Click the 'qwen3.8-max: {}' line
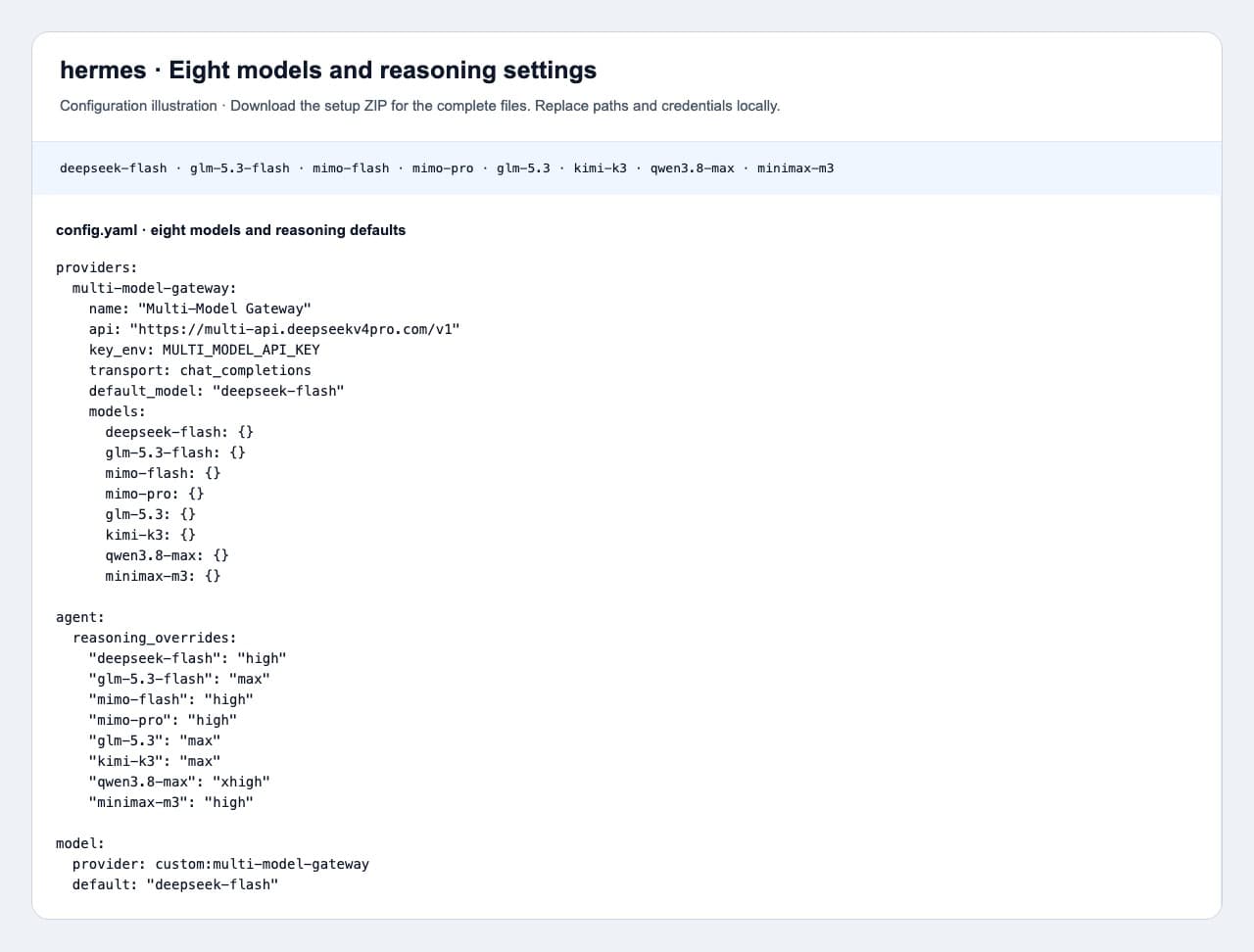1254x952 pixels. [168, 555]
